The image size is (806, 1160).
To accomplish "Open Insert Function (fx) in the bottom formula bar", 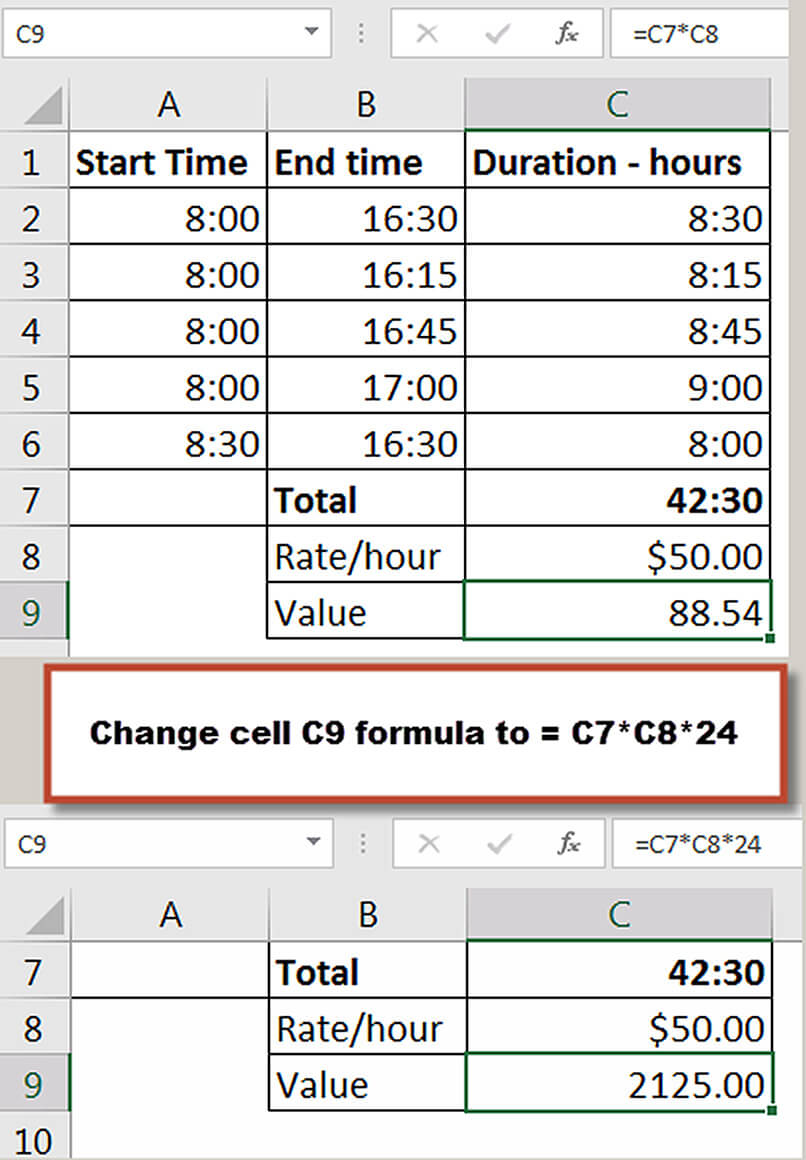I will click(569, 843).
